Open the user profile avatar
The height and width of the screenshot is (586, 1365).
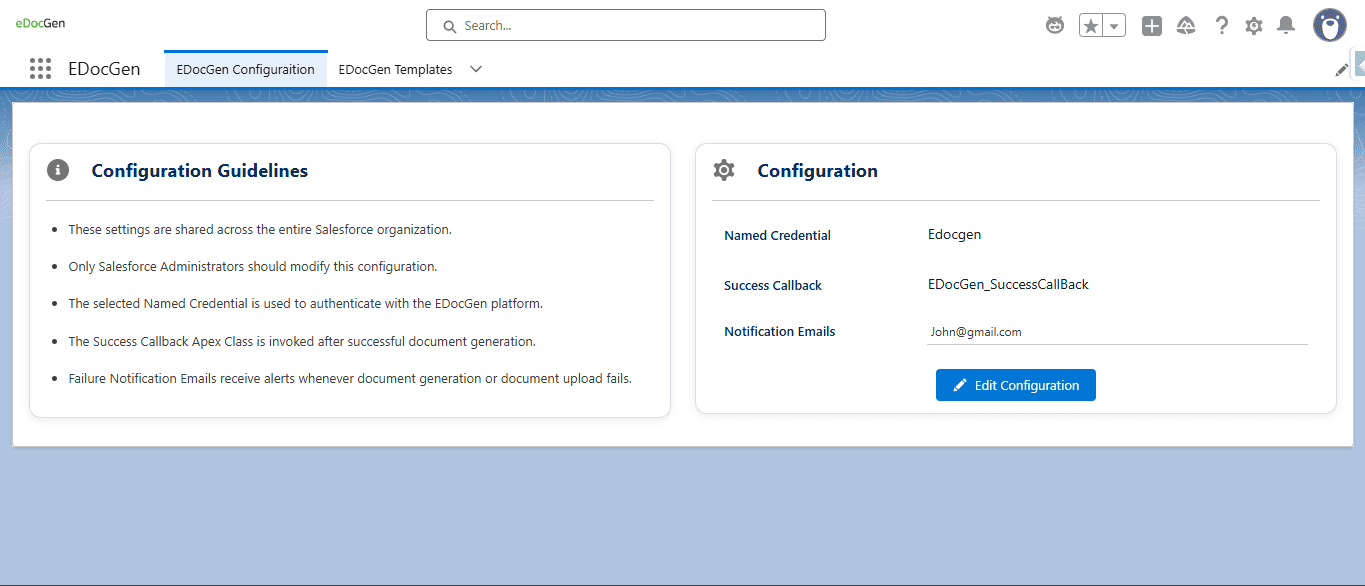(1330, 26)
